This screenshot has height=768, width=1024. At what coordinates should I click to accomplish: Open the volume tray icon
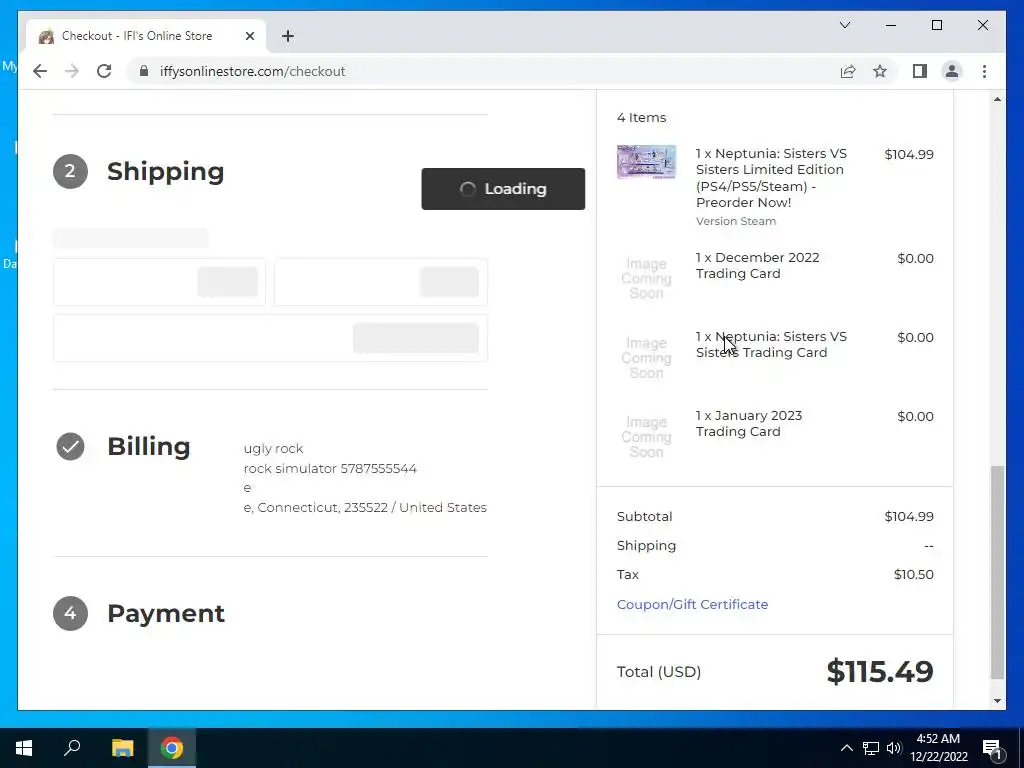(x=894, y=748)
